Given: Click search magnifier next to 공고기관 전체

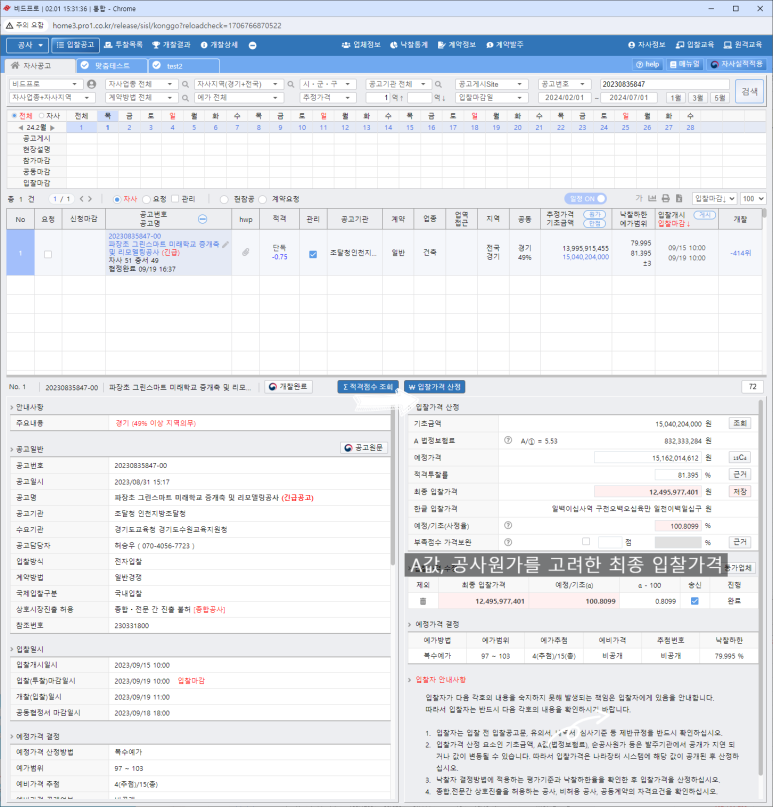Looking at the screenshot, I should (438, 84).
